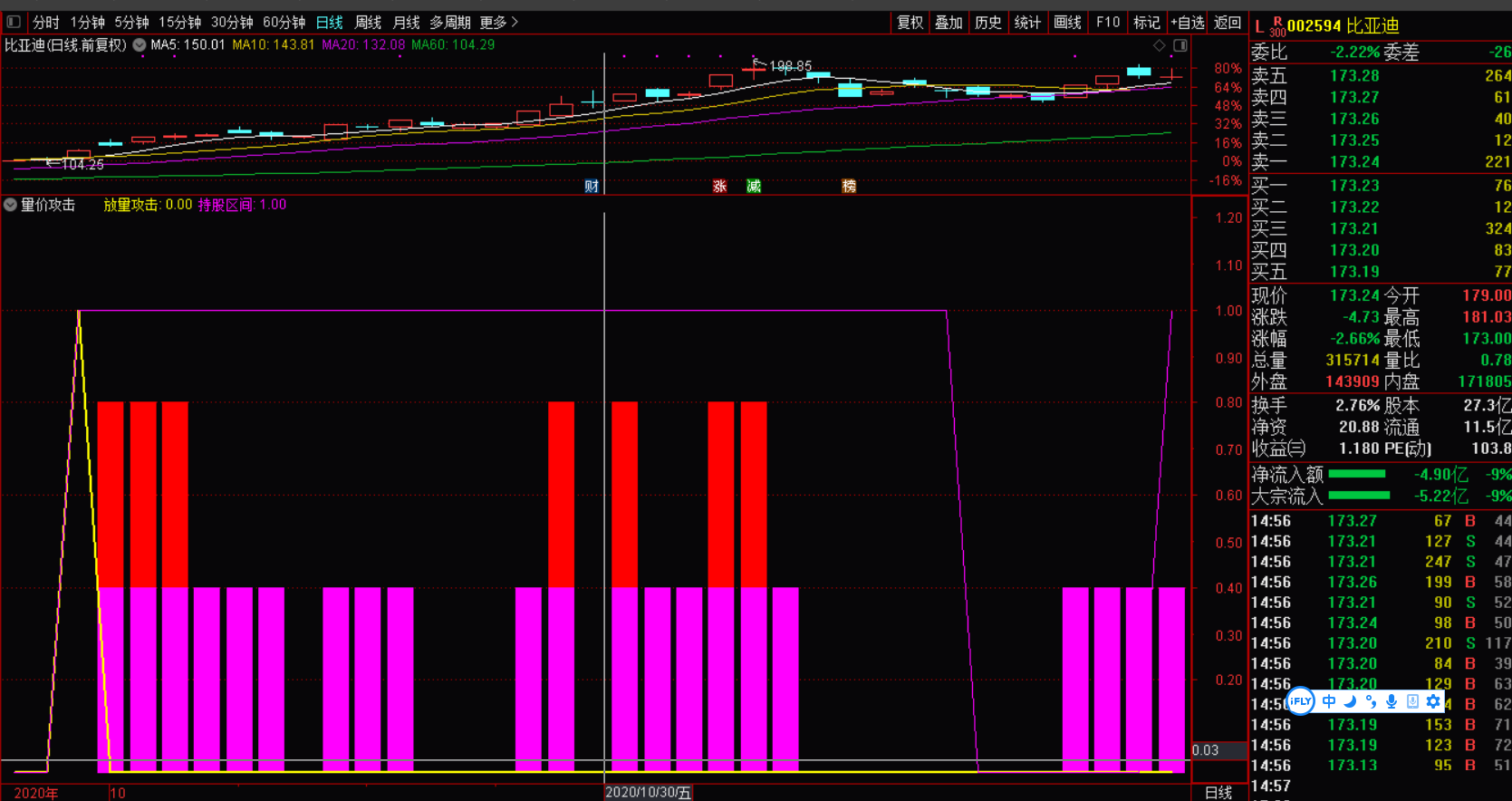Open iFLY settings gear icon
This screenshot has height=801, width=1512.
1433,701
